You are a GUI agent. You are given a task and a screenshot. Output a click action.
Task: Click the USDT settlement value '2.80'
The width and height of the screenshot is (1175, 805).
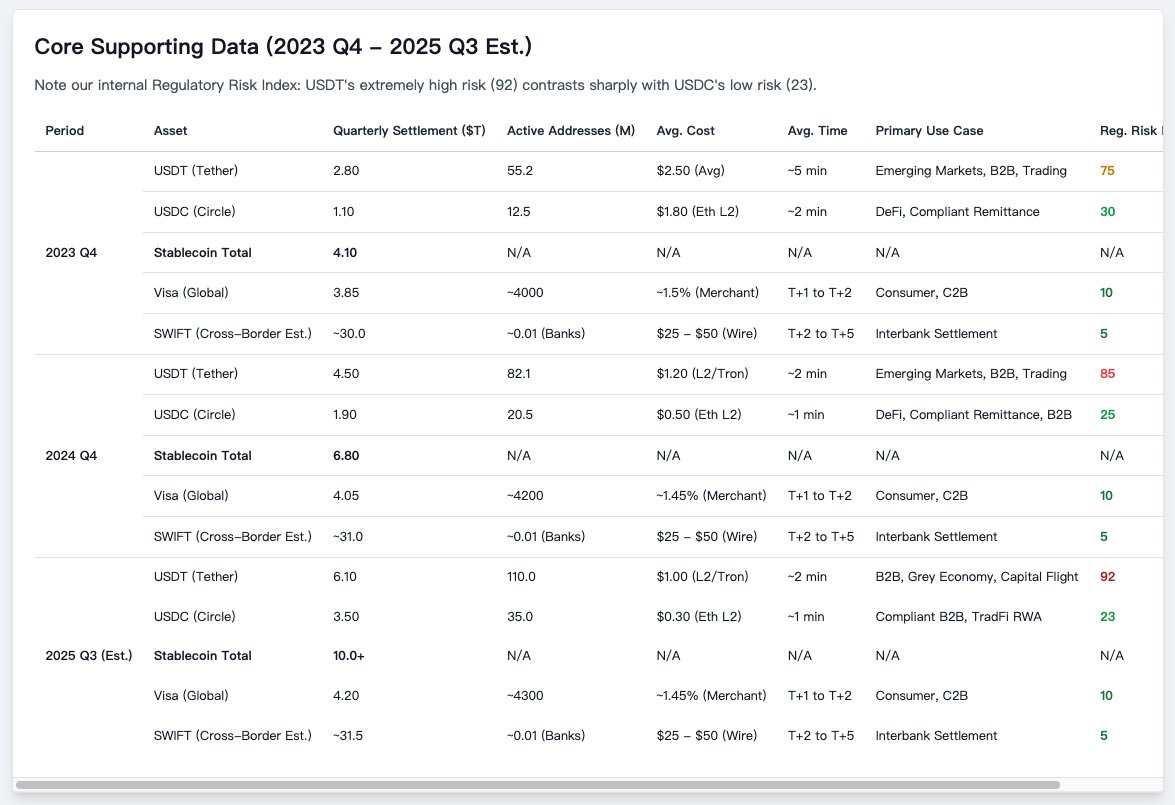point(346,171)
